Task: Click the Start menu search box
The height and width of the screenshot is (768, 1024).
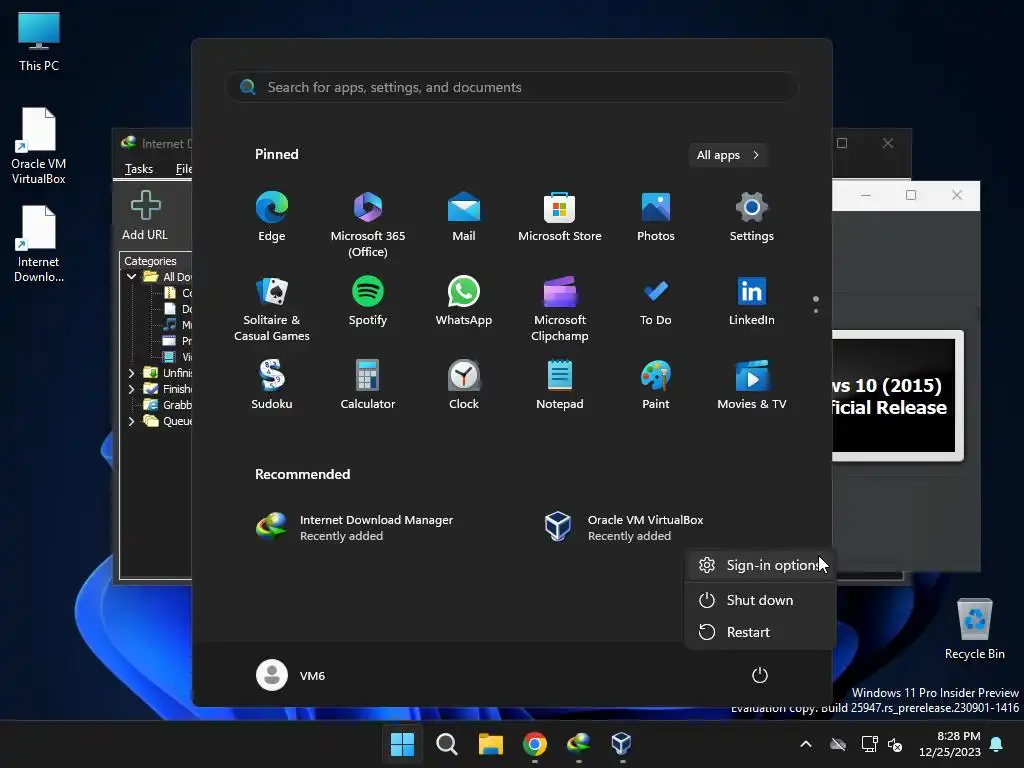Action: click(512, 87)
